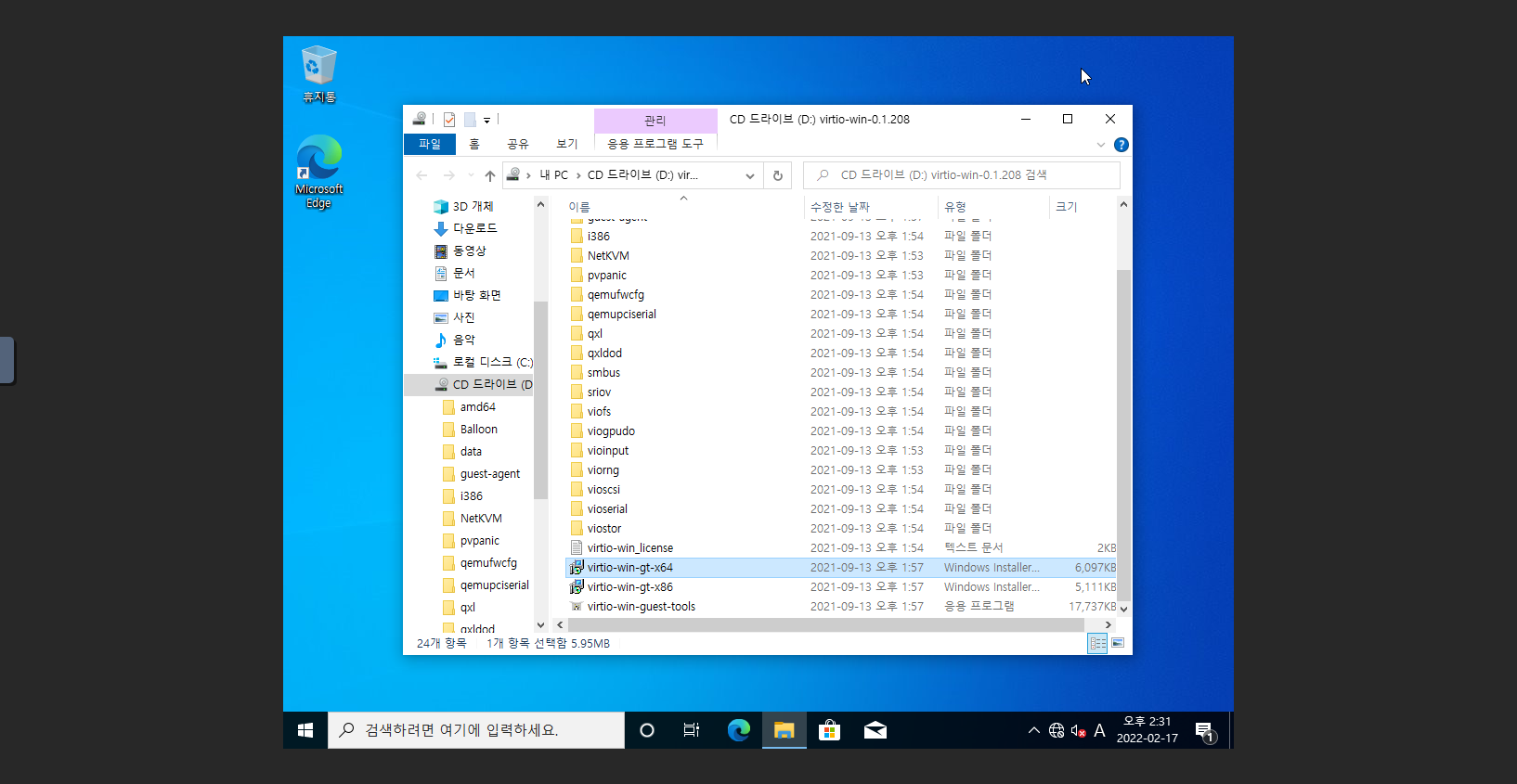Open the Mail app on taskbar
Screen dimensions: 1517x784
875,730
